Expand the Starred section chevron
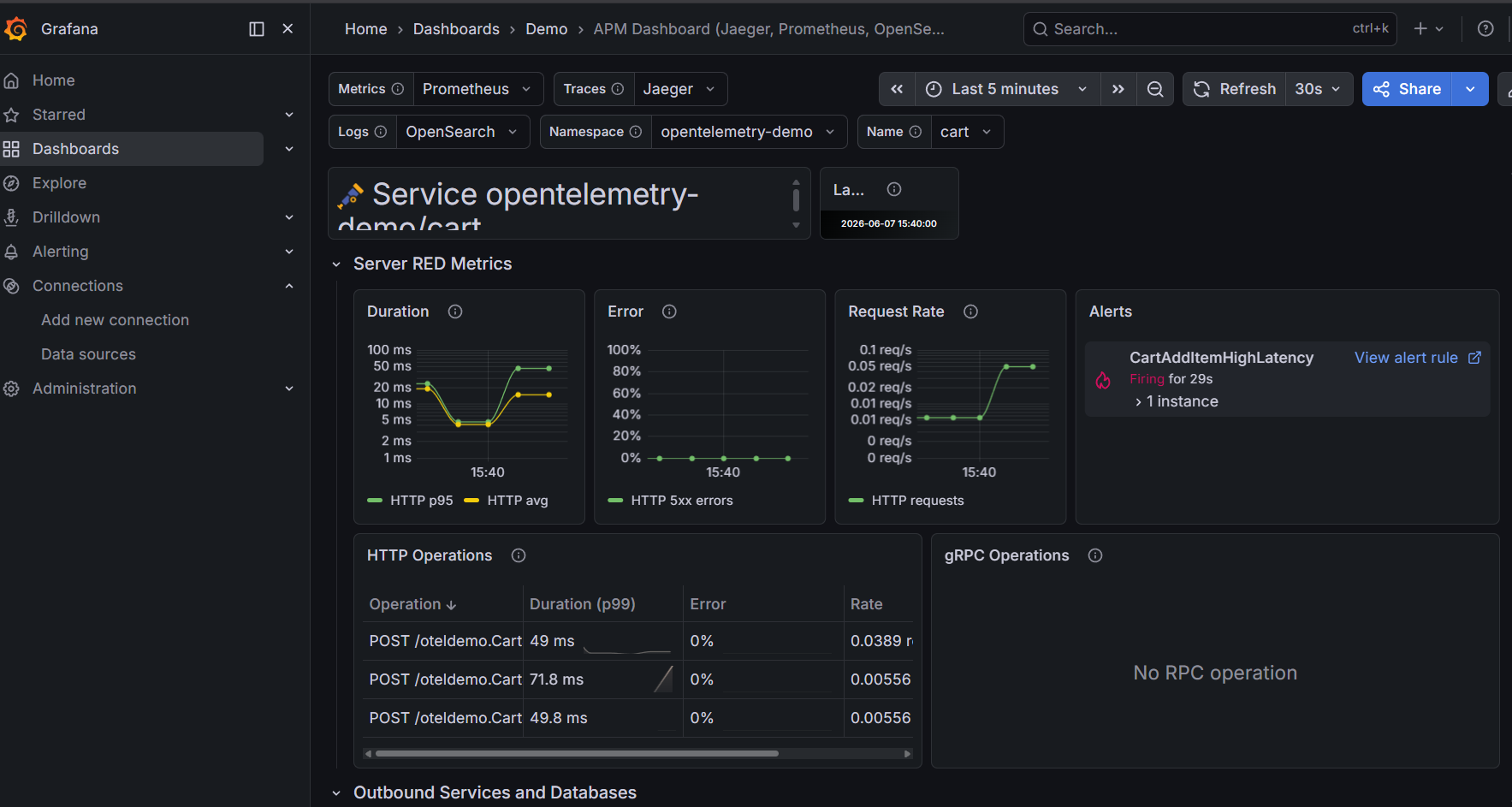Screen dimensions: 1512x807 (289, 115)
